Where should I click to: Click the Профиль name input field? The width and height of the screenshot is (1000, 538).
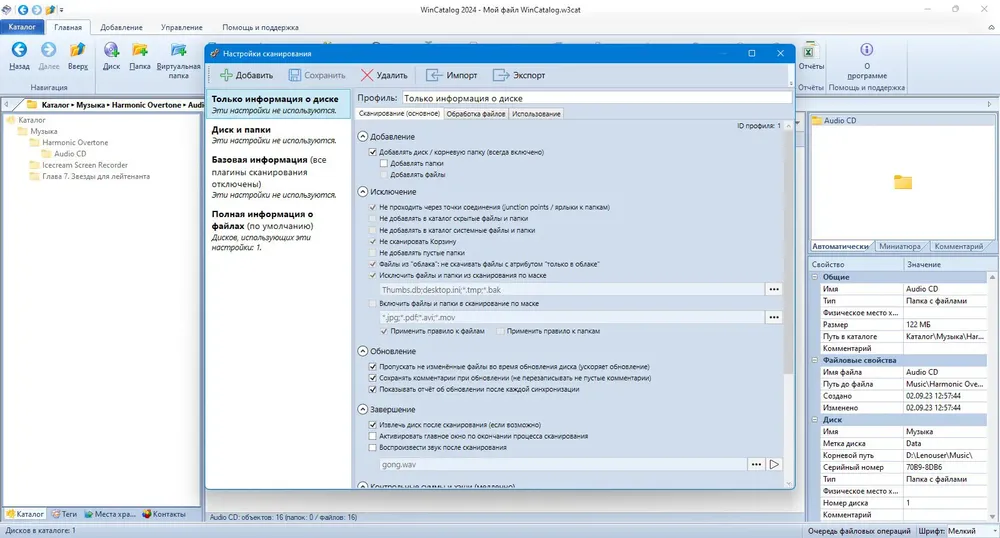[597, 98]
